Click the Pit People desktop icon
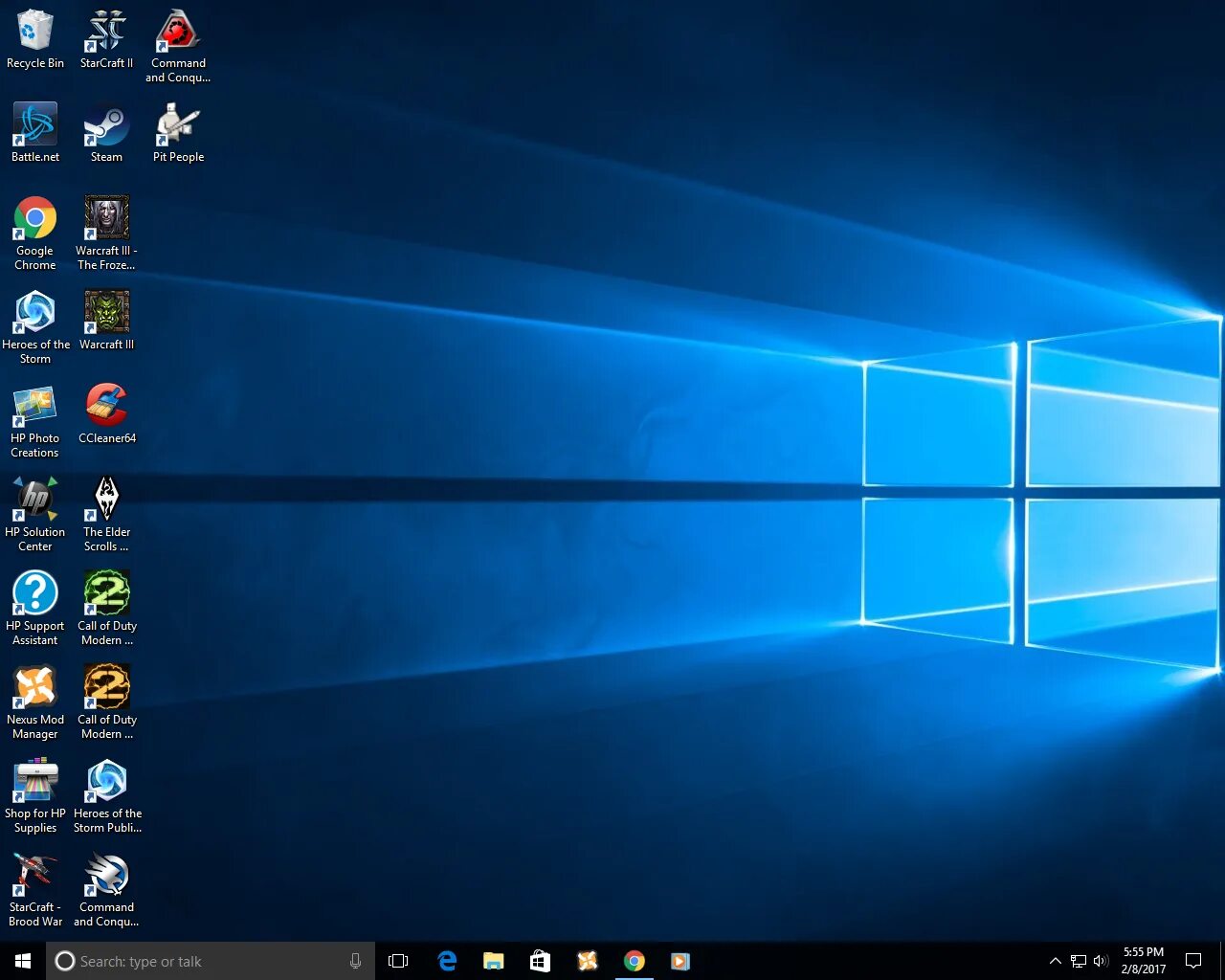 [178, 133]
